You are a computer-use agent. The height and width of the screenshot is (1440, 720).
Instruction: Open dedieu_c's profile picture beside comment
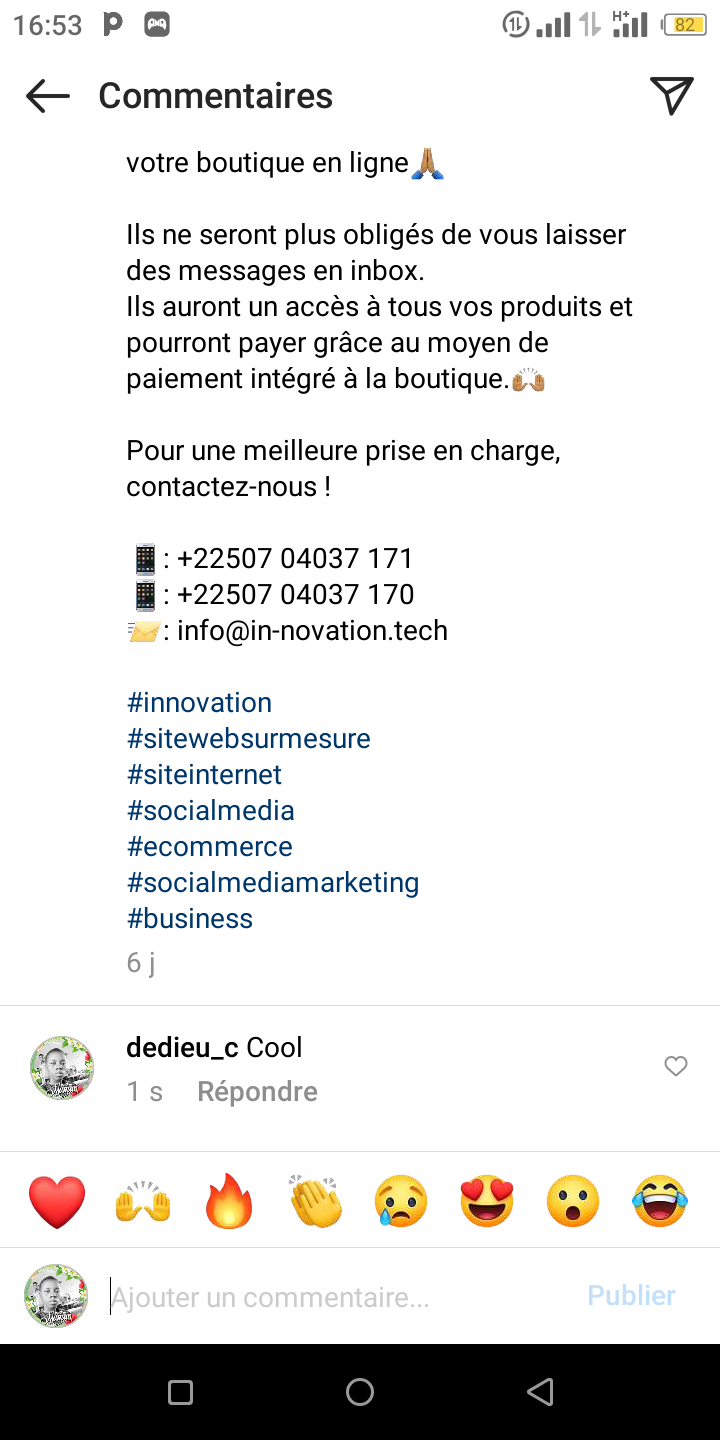[62, 1068]
